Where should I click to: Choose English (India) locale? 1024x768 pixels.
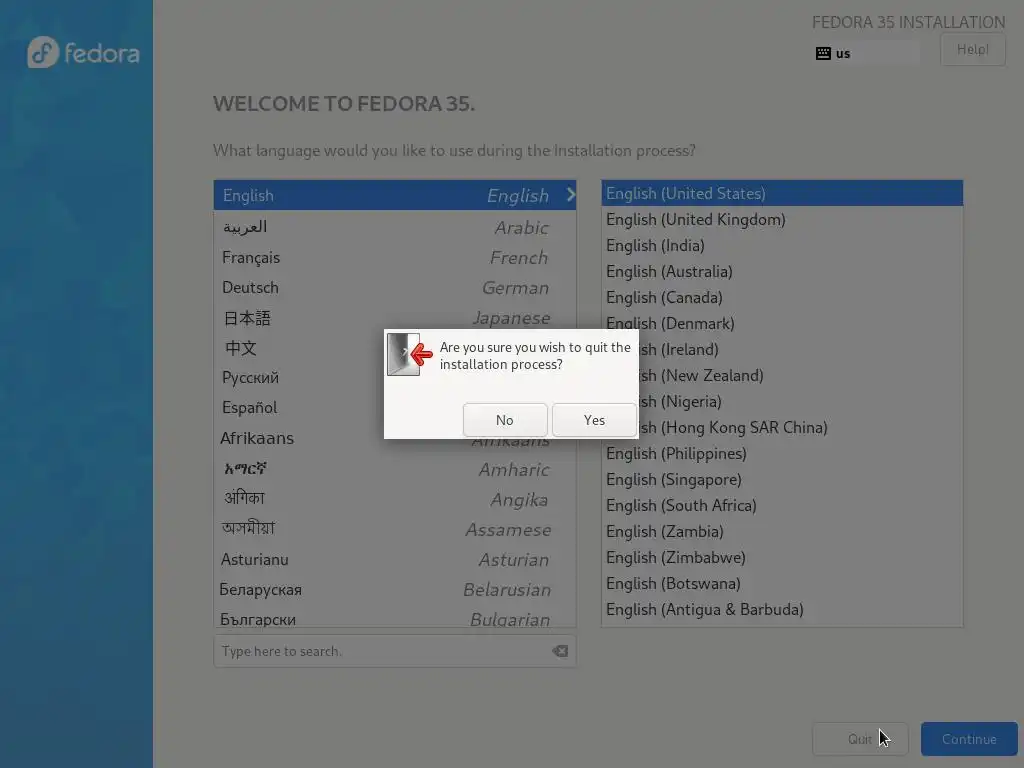click(782, 246)
